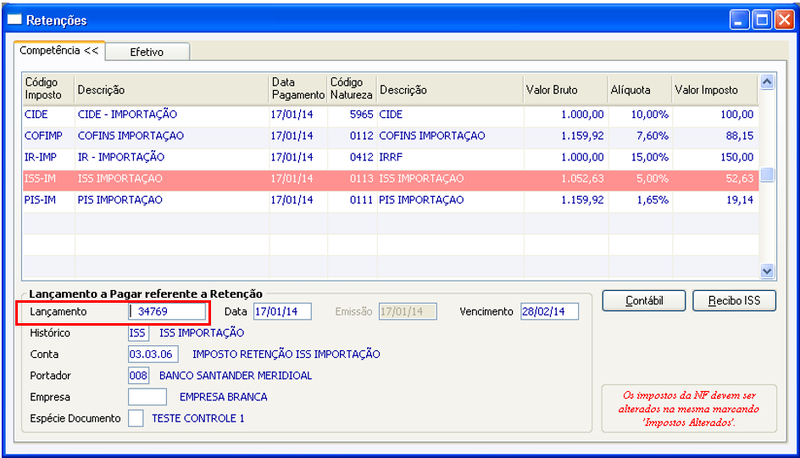Screen dimensions: 800x458
Task: Click natureza code 0113
Action: click(361, 179)
